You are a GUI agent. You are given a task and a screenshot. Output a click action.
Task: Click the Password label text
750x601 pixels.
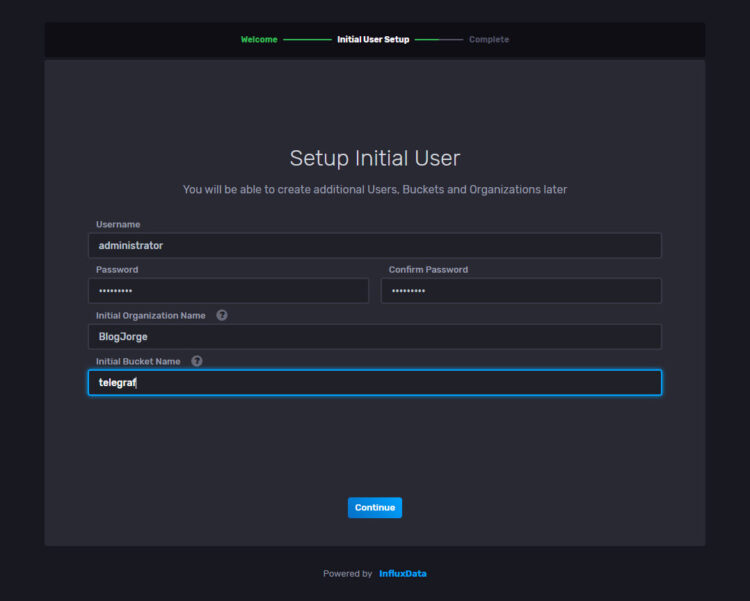117,270
